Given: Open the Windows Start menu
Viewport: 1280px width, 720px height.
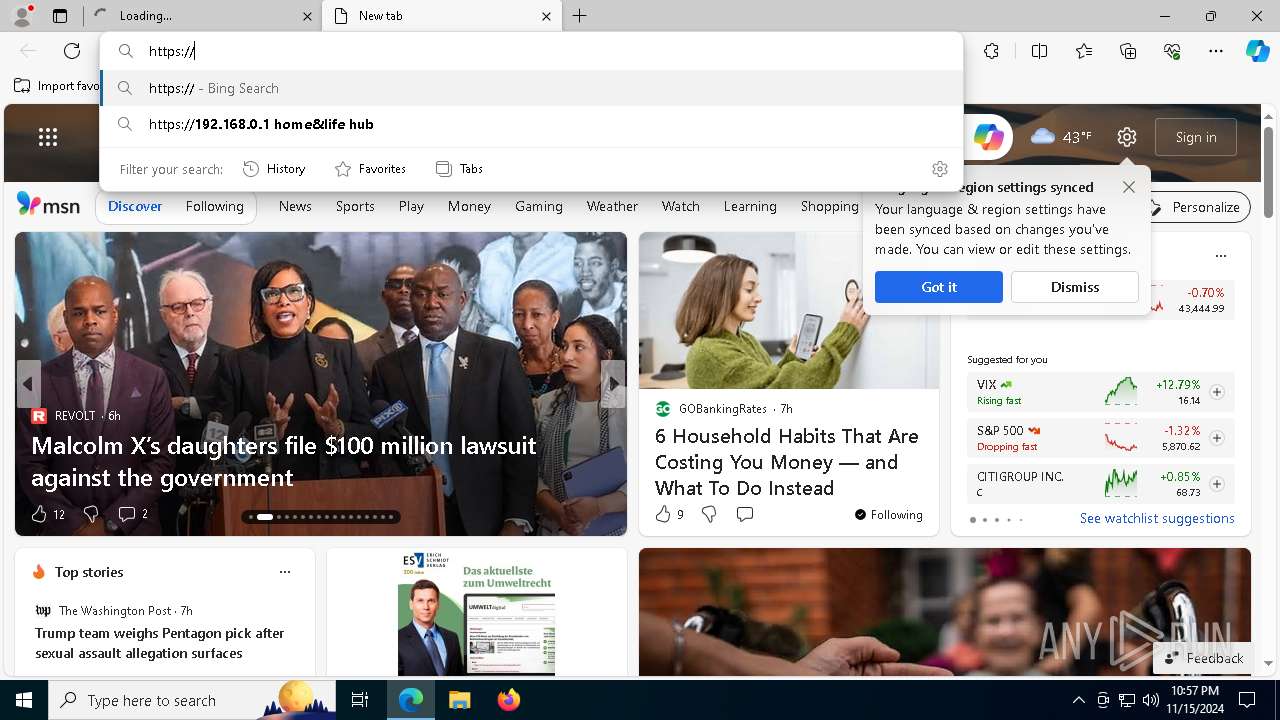Looking at the screenshot, I should pyautogui.click(x=24, y=700).
